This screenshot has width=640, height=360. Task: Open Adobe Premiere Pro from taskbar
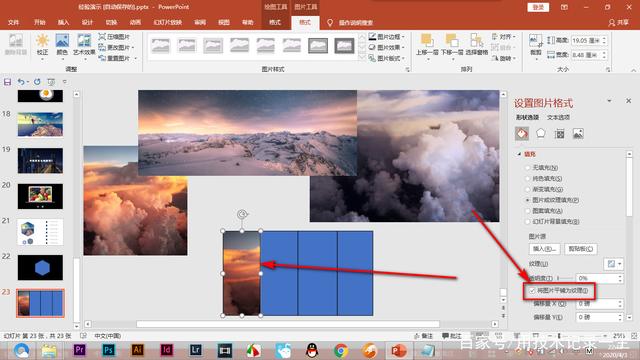tap(80, 350)
